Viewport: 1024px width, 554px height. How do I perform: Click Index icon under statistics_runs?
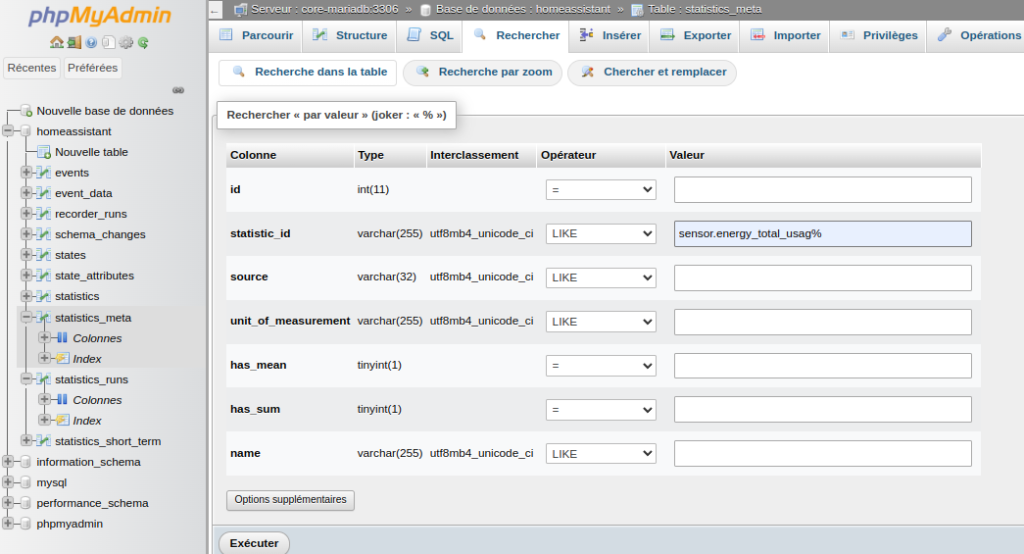[62, 420]
